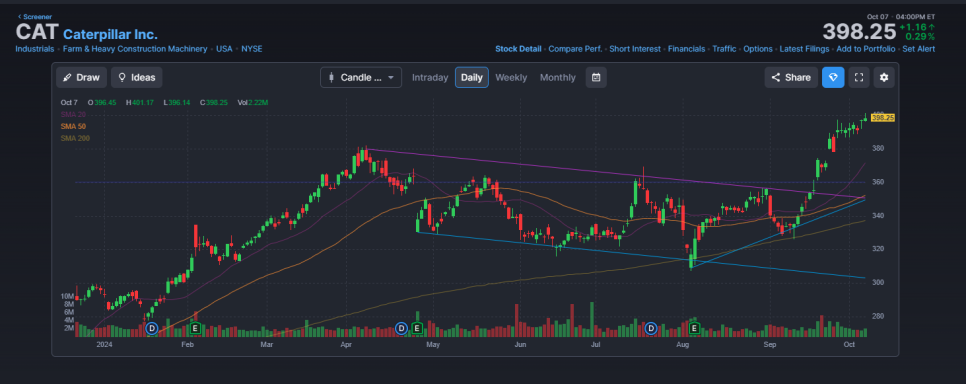This screenshot has height=384, width=966.
Task: Open the Short Interest link
Action: tap(635, 49)
